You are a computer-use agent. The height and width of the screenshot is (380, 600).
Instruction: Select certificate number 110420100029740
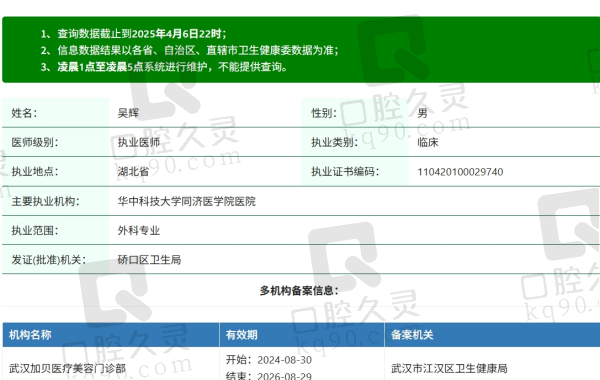460,172
